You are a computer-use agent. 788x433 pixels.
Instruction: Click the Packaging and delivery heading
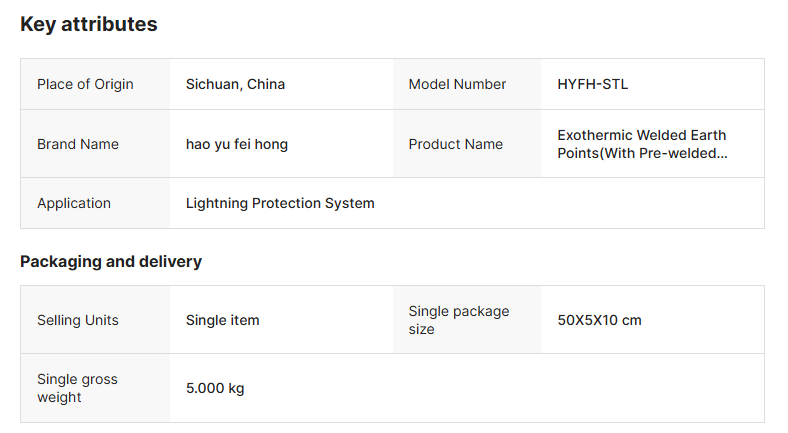click(x=111, y=262)
